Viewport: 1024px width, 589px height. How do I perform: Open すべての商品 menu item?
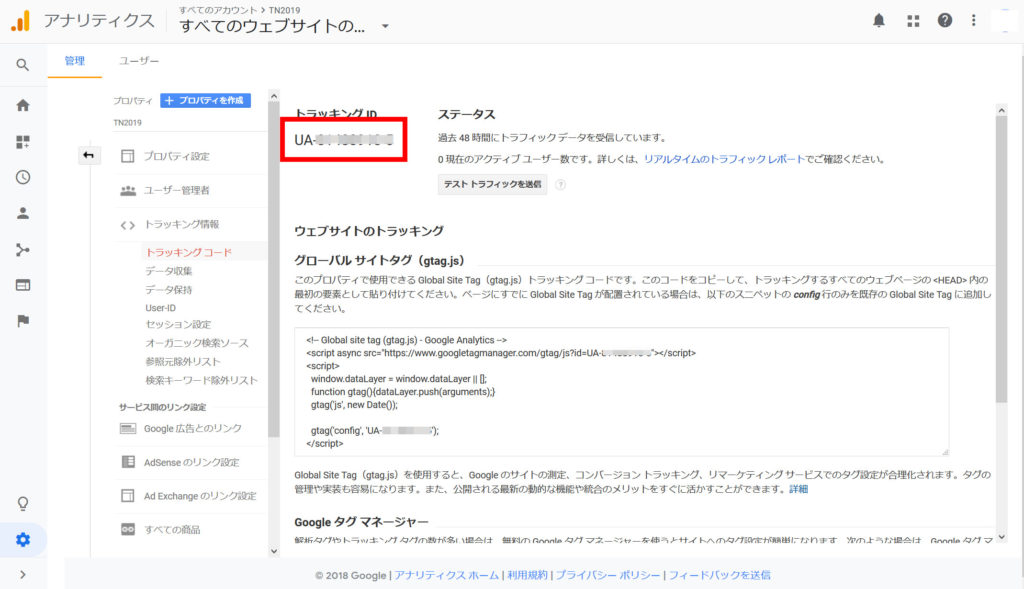pyautogui.click(x=172, y=530)
